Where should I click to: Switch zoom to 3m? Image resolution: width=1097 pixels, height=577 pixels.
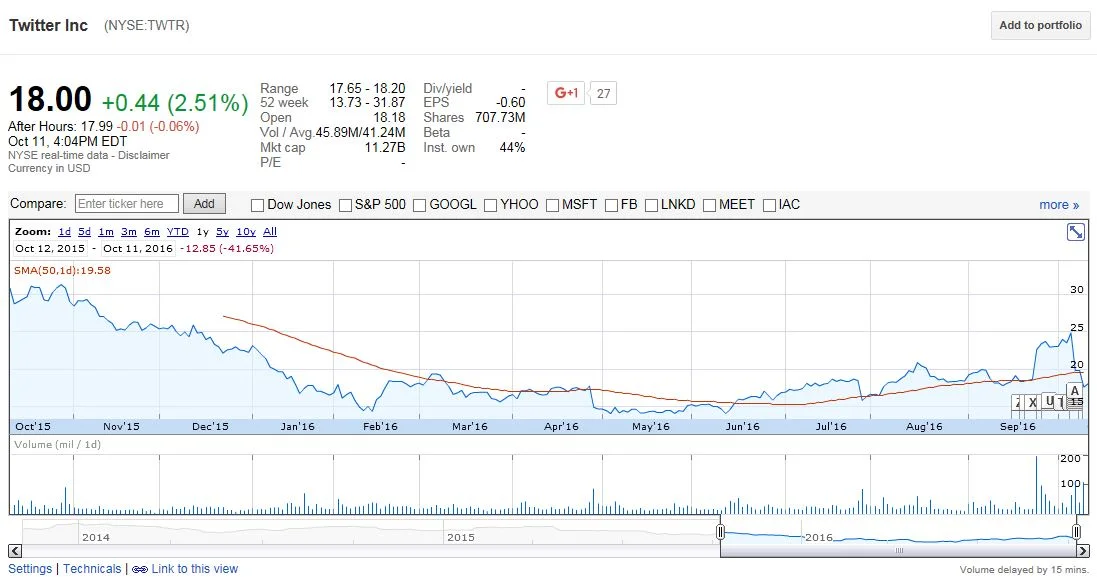point(129,231)
